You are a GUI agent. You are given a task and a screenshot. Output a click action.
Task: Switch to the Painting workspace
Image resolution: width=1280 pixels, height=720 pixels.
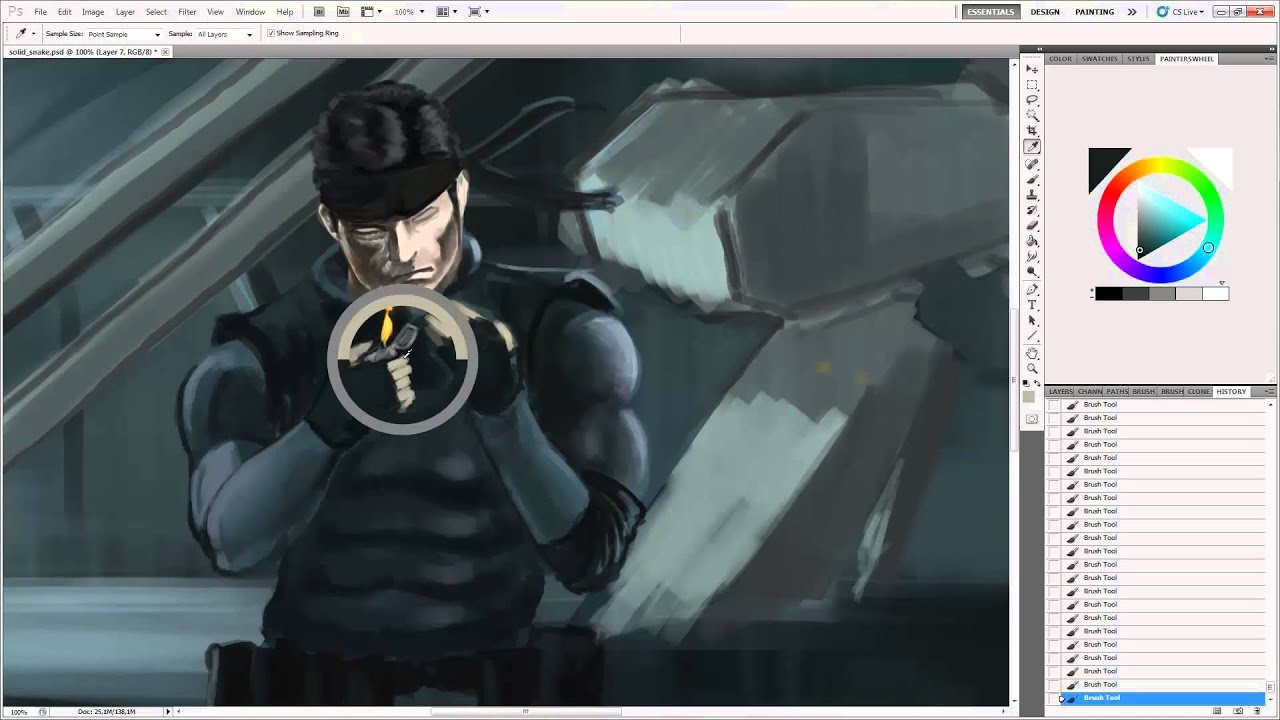(x=1094, y=12)
